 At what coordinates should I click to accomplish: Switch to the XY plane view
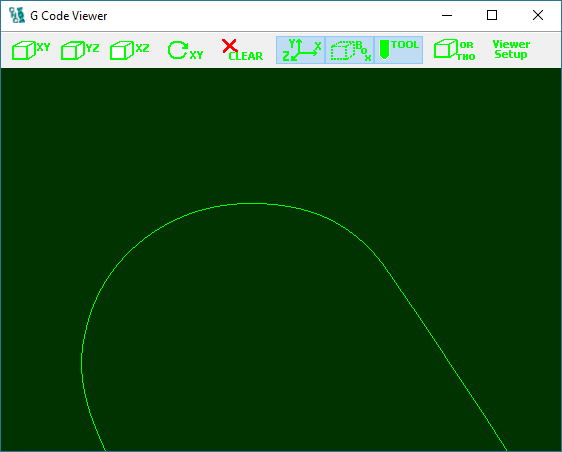(31, 50)
